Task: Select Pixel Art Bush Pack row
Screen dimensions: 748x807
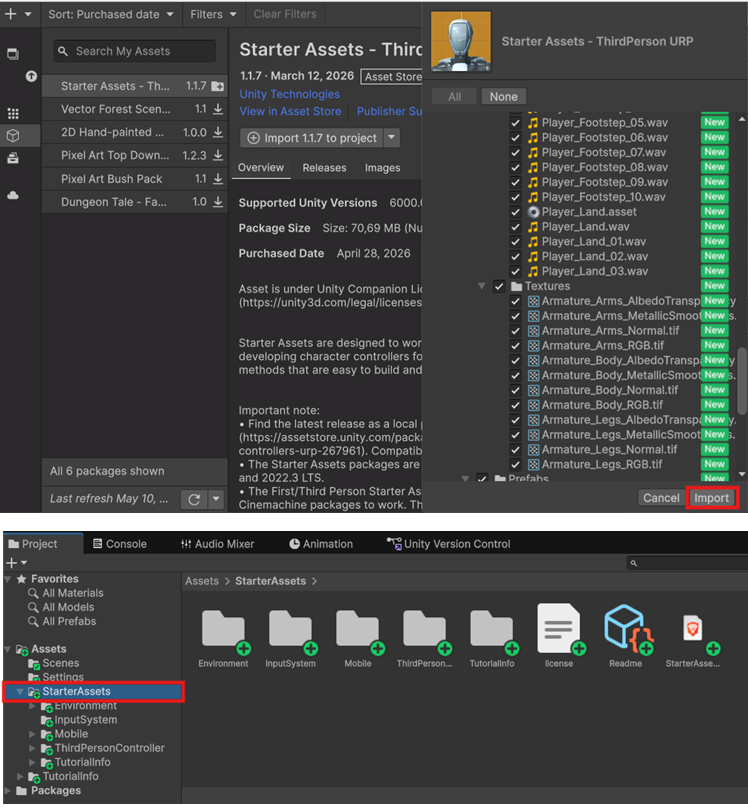Action: tap(134, 179)
